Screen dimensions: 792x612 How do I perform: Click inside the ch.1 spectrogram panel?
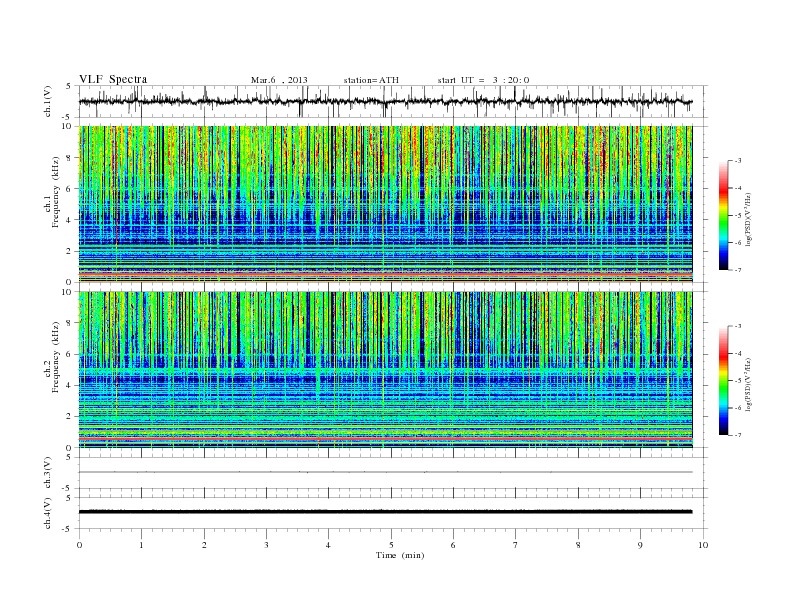[x=385, y=204]
